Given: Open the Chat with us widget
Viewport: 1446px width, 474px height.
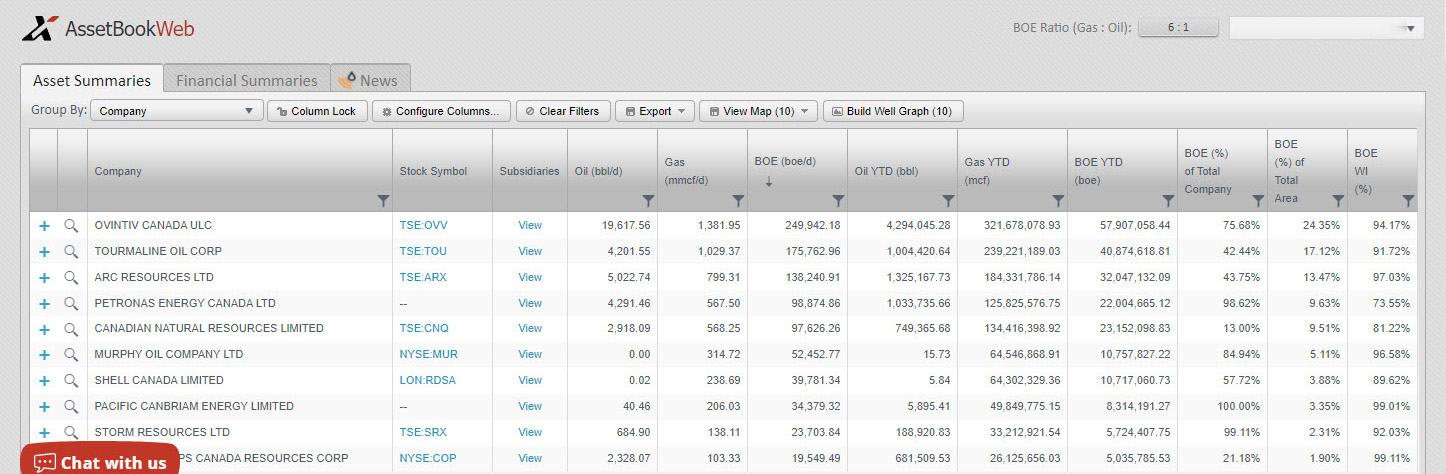Looking at the screenshot, I should [x=100, y=462].
